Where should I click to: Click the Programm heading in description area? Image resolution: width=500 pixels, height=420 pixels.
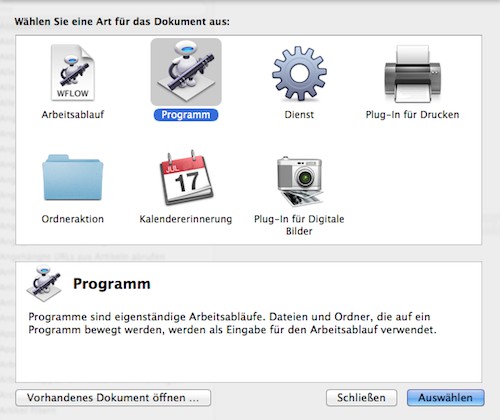click(112, 284)
